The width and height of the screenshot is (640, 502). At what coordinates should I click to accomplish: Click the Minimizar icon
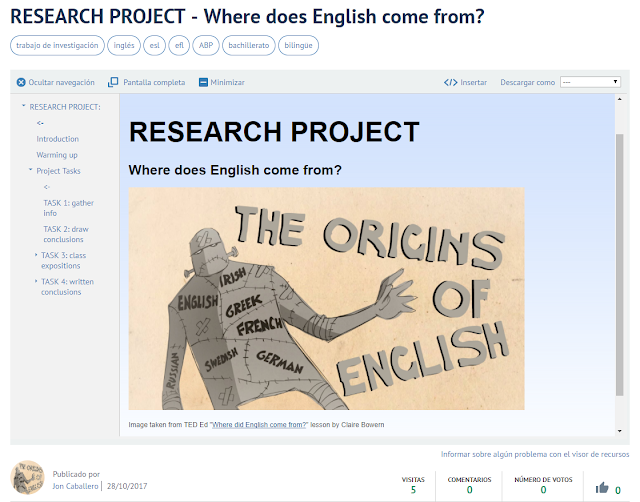(203, 82)
